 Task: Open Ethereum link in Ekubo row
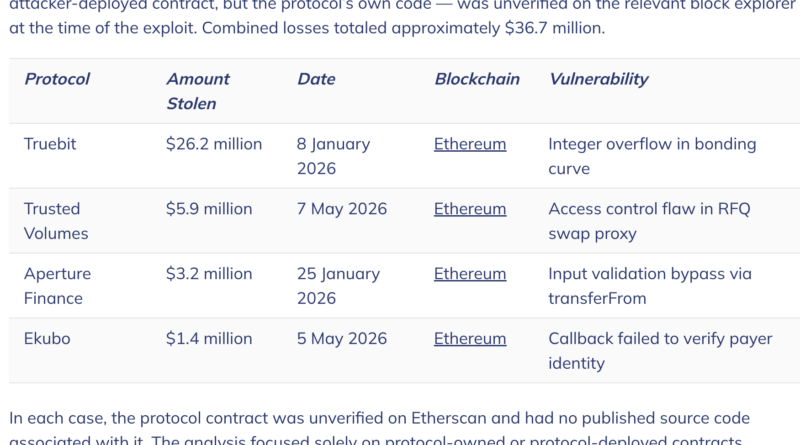pyautogui.click(x=470, y=338)
